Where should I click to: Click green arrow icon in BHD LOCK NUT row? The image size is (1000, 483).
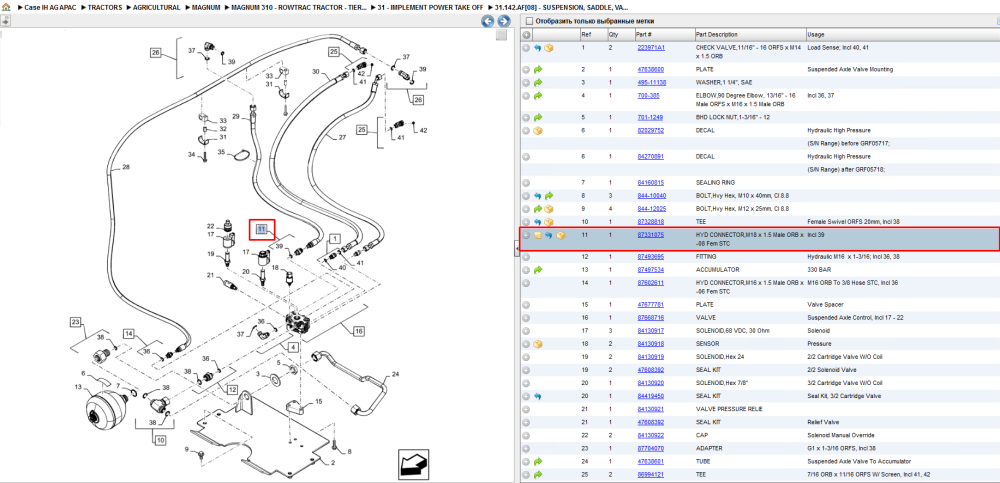coord(538,117)
